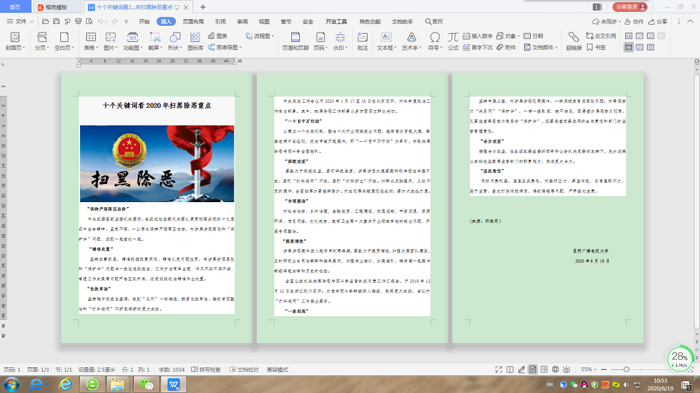This screenshot has width=700, height=393.
Task: Switch to web layout view icon
Action: point(555,369)
